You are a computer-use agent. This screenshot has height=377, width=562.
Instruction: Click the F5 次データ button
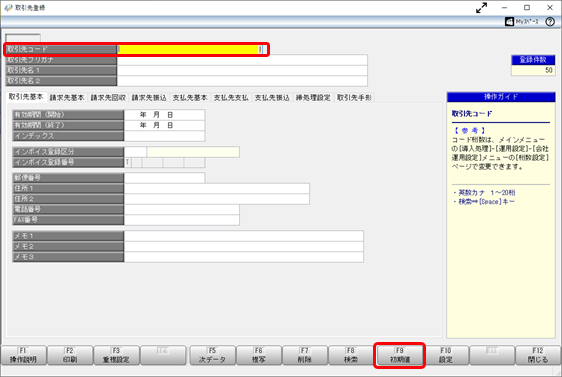(x=213, y=355)
